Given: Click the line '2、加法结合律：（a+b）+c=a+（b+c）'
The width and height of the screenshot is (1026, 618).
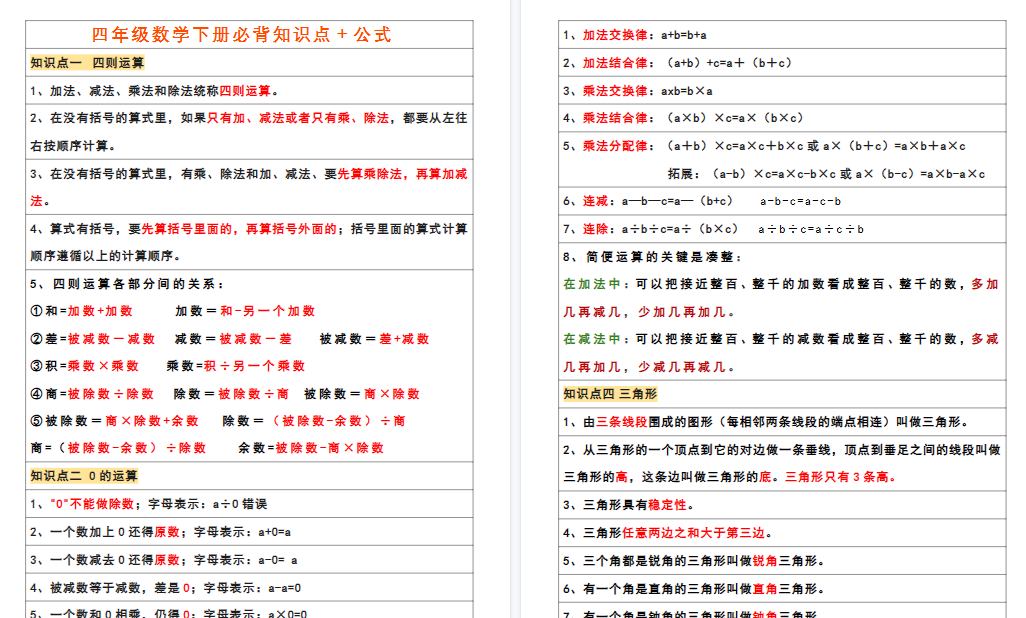Looking at the screenshot, I should pos(679,64).
